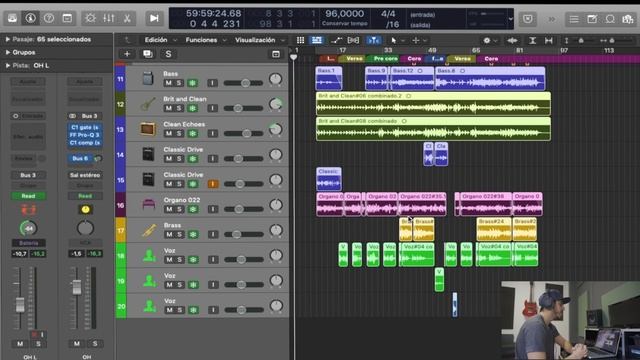This screenshot has width=640, height=360.
Task: Open the Media Browser icon
Action: pyautogui.click(x=628, y=19)
